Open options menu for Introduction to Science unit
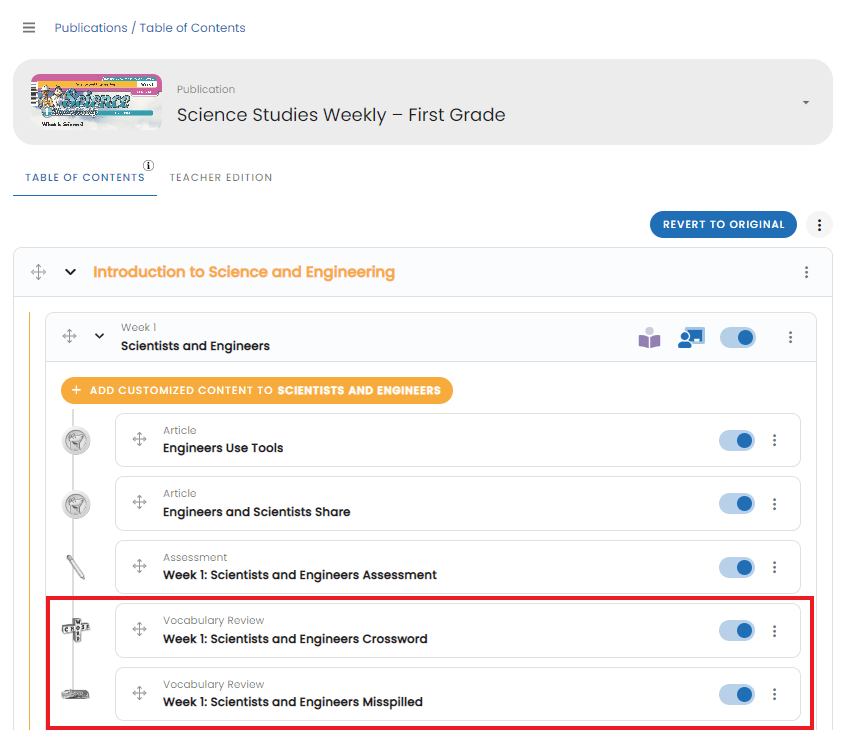843x730 pixels. 807,272
